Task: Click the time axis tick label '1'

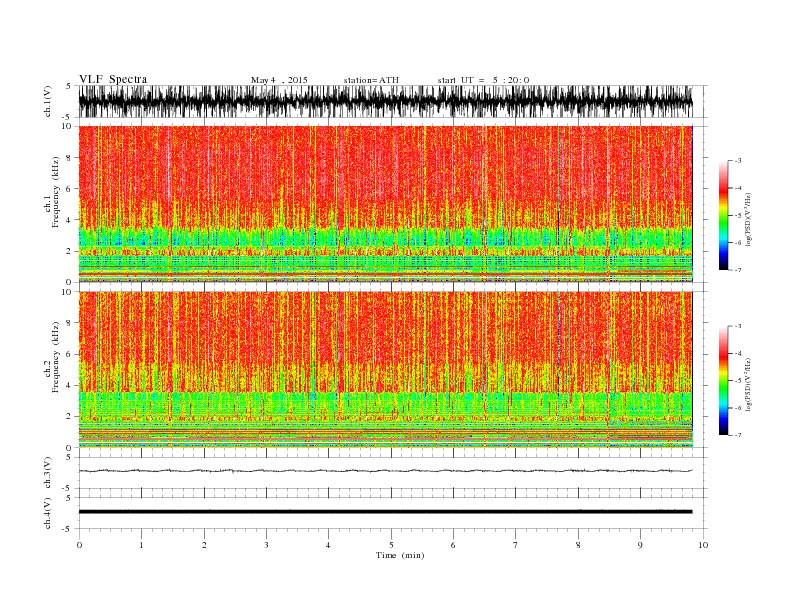Action: pyautogui.click(x=141, y=545)
